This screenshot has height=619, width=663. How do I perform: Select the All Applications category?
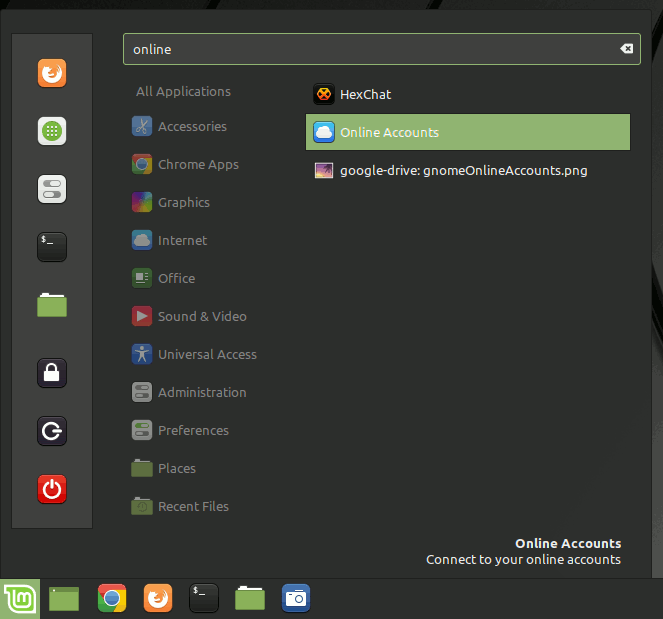184,91
